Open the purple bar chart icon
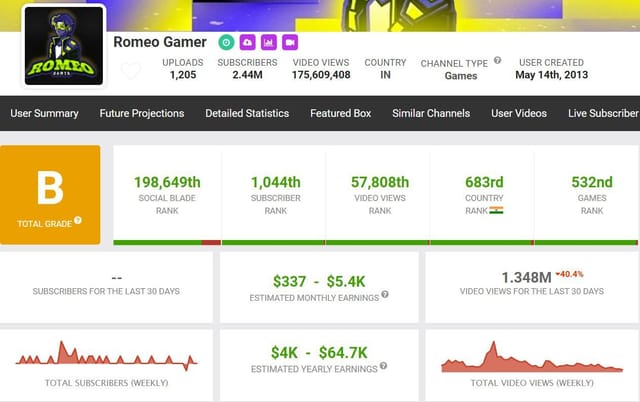The height and width of the screenshot is (402, 640). pos(268,42)
